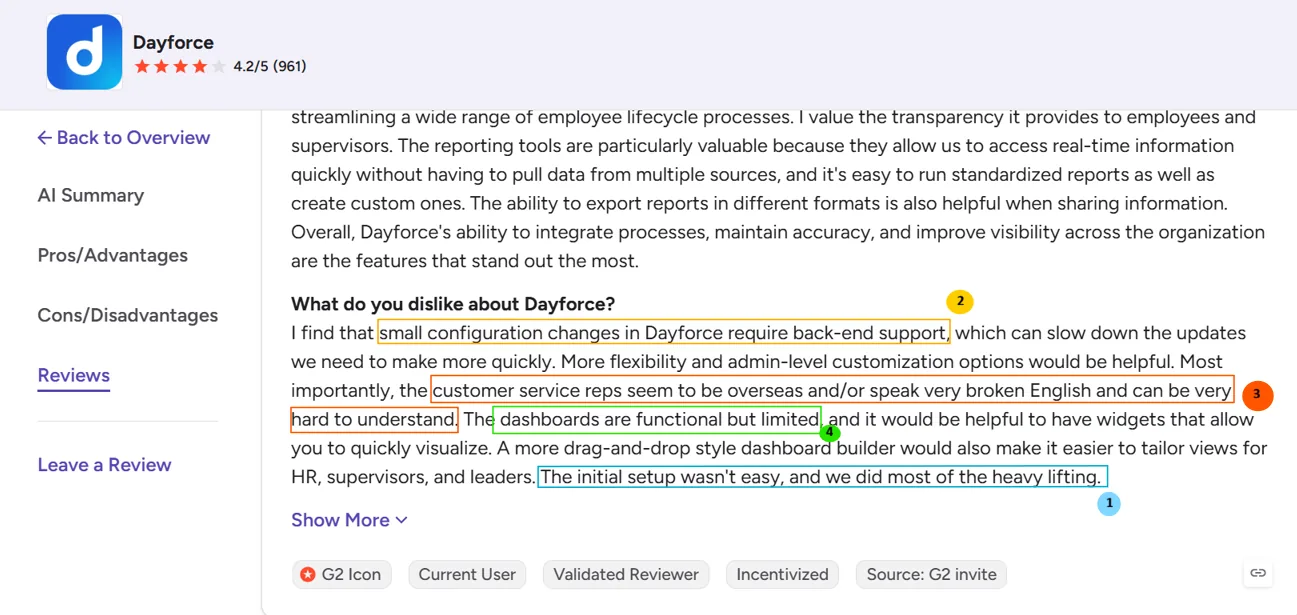Select the Reviews tab in sidebar
Screen dimensions: 1297x615
click(74, 376)
